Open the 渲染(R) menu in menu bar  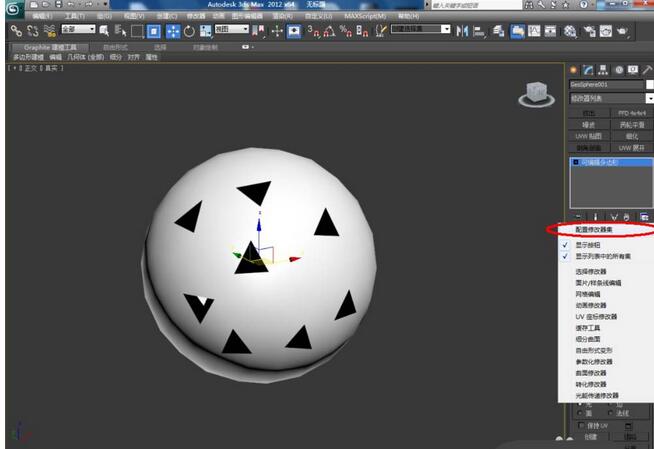(x=281, y=17)
